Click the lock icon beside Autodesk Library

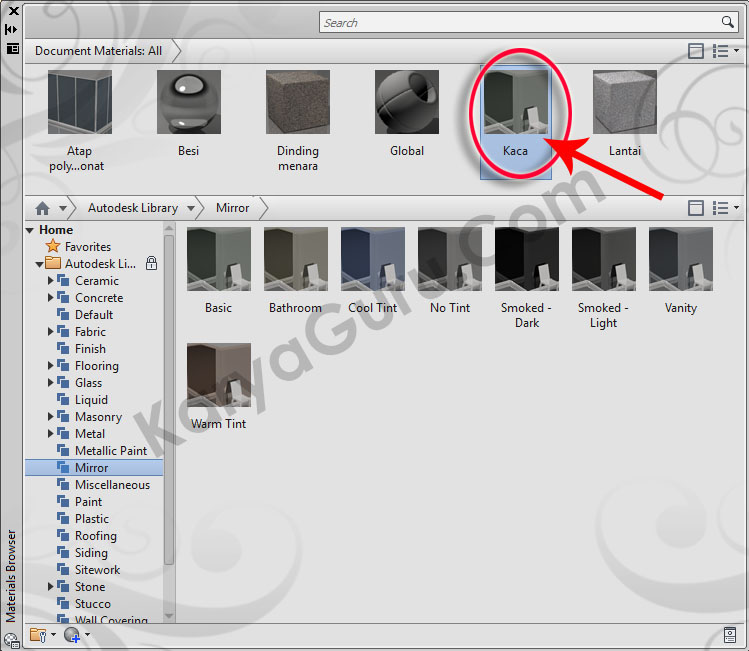[151, 264]
